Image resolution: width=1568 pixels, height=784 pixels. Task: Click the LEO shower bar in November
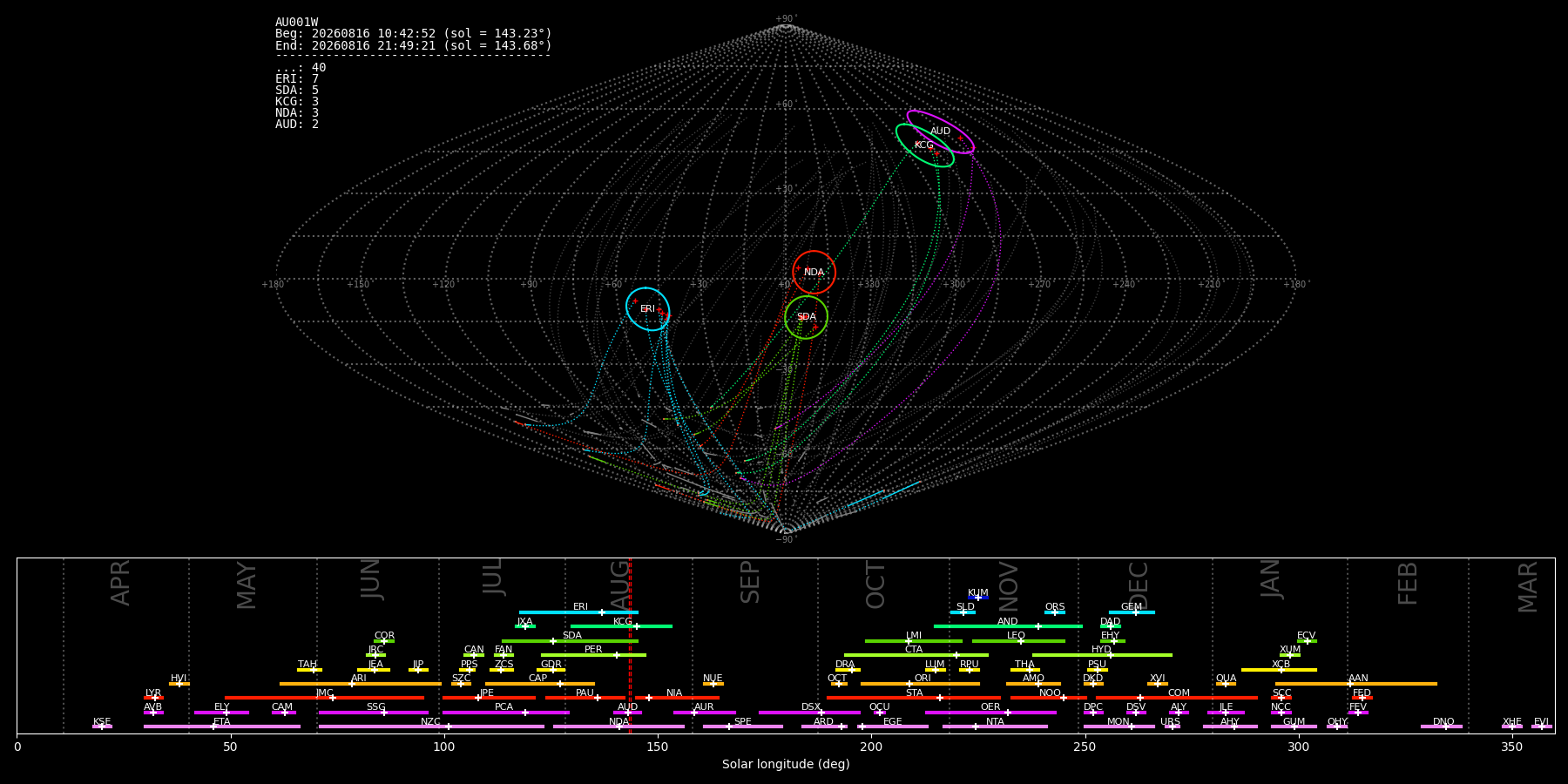tap(1018, 641)
